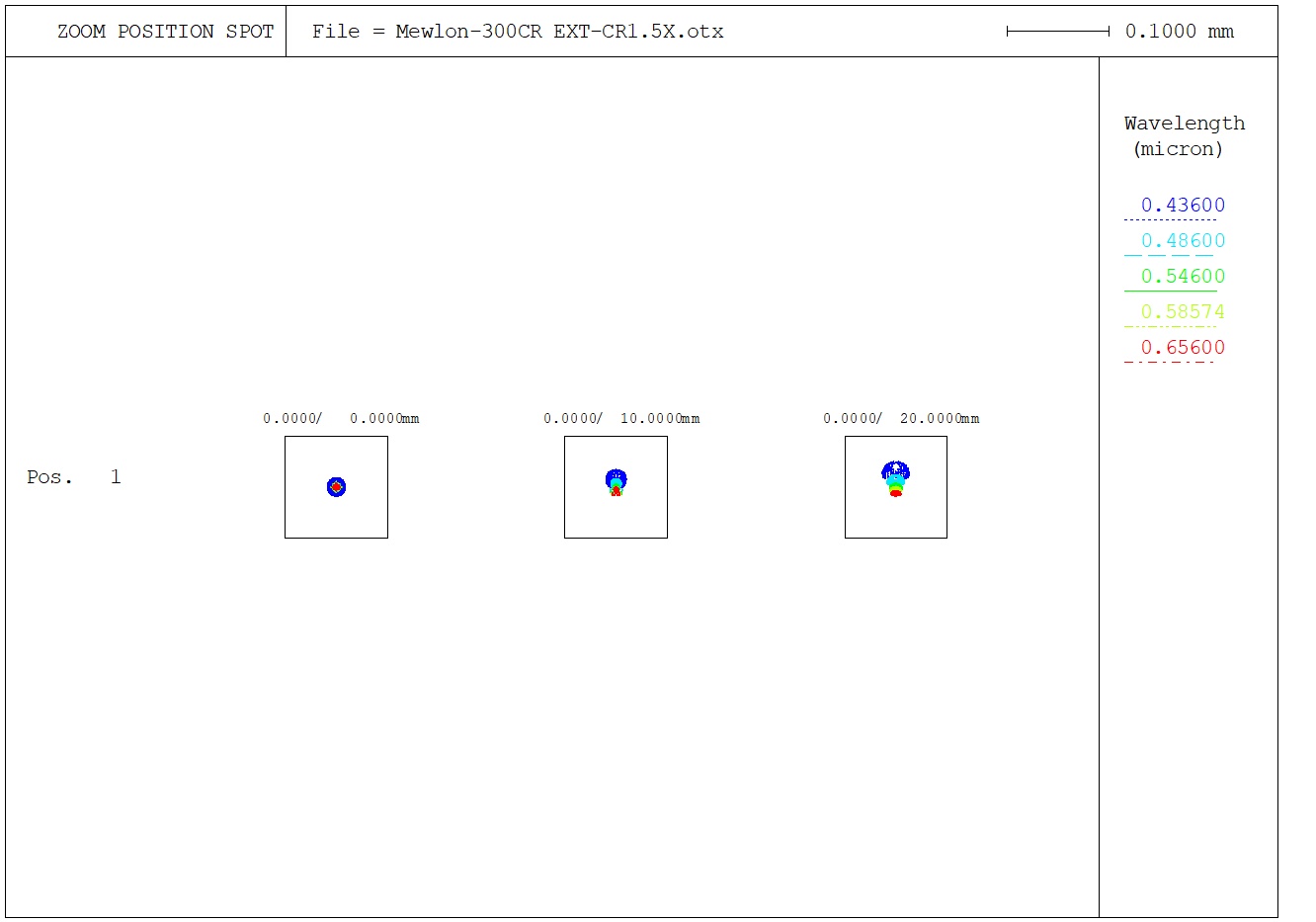Viewport: 1316px width, 922px height.
Task: Click the red dash-dot line sample in legend
Action: (1170, 362)
